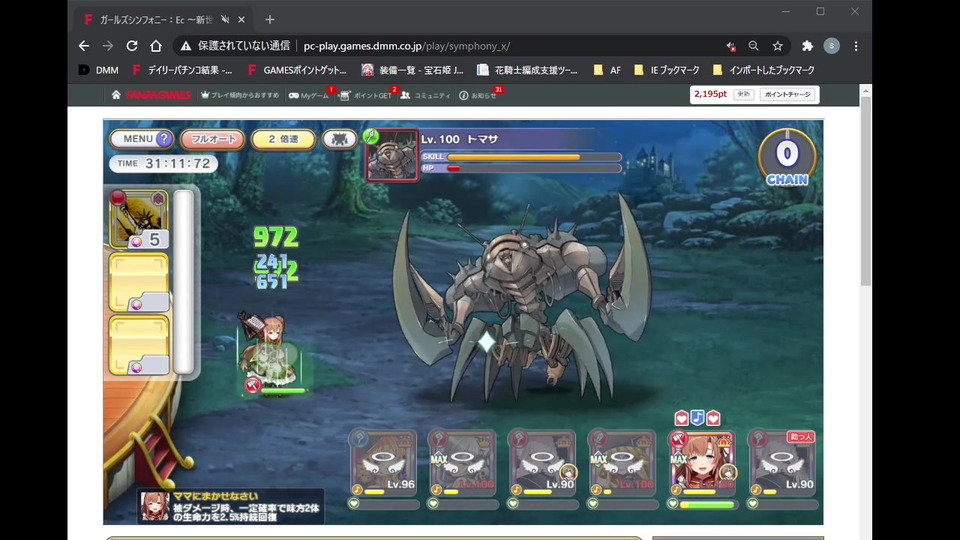The image size is (960, 540).
Task: Click the brown-haired character on the battlefield
Action: (269, 352)
